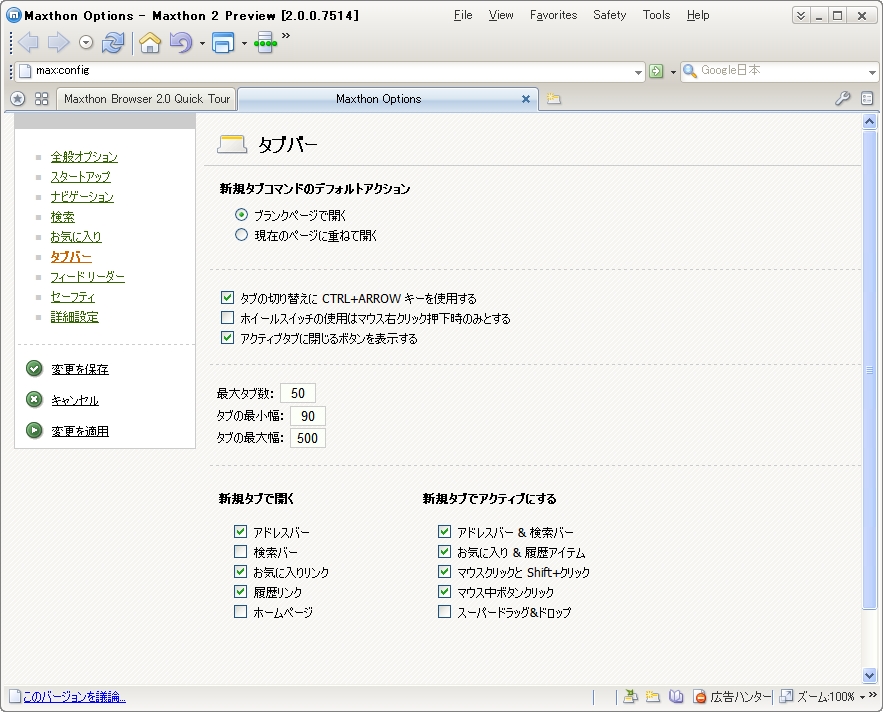The width and height of the screenshot is (883, 712).
Task: Click the new tab icon beside the tabs
Action: coord(554,99)
